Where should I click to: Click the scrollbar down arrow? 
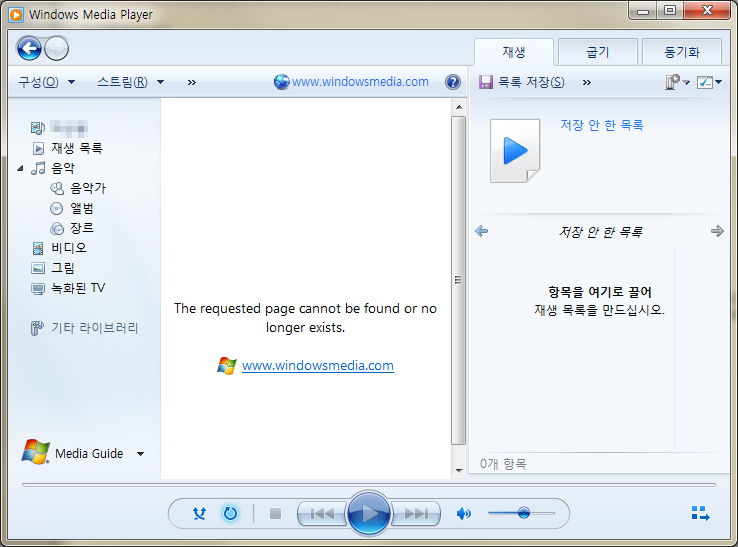[x=459, y=470]
